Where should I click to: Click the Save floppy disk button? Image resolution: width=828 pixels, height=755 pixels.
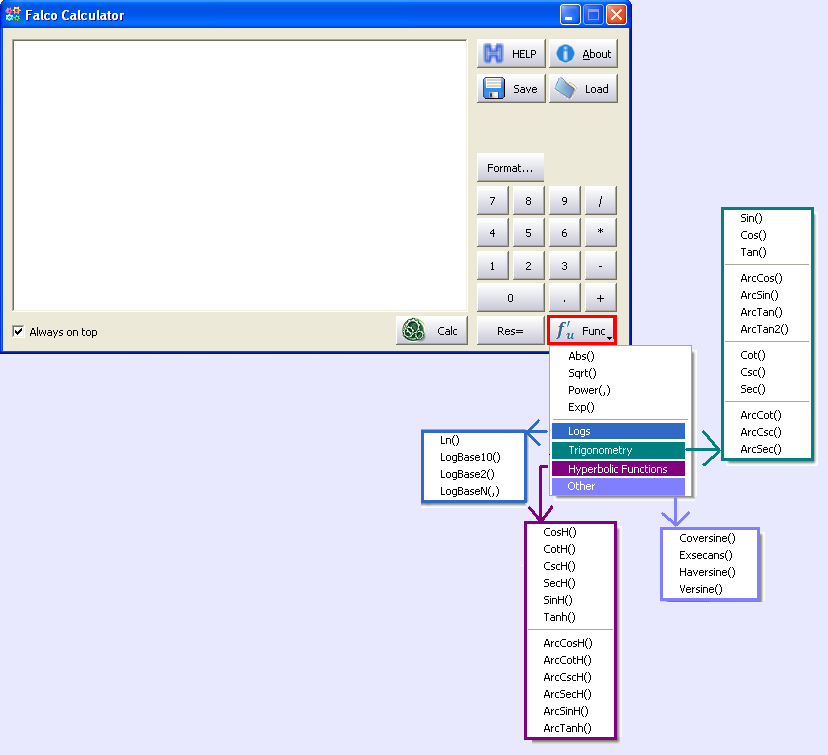coord(511,89)
